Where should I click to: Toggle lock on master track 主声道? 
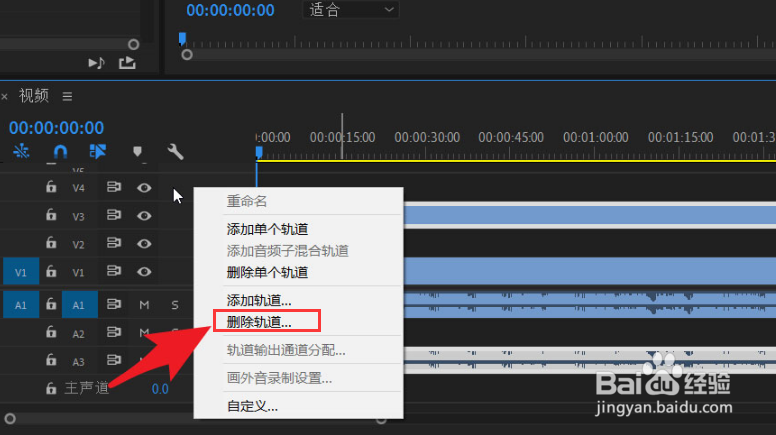coord(51,388)
